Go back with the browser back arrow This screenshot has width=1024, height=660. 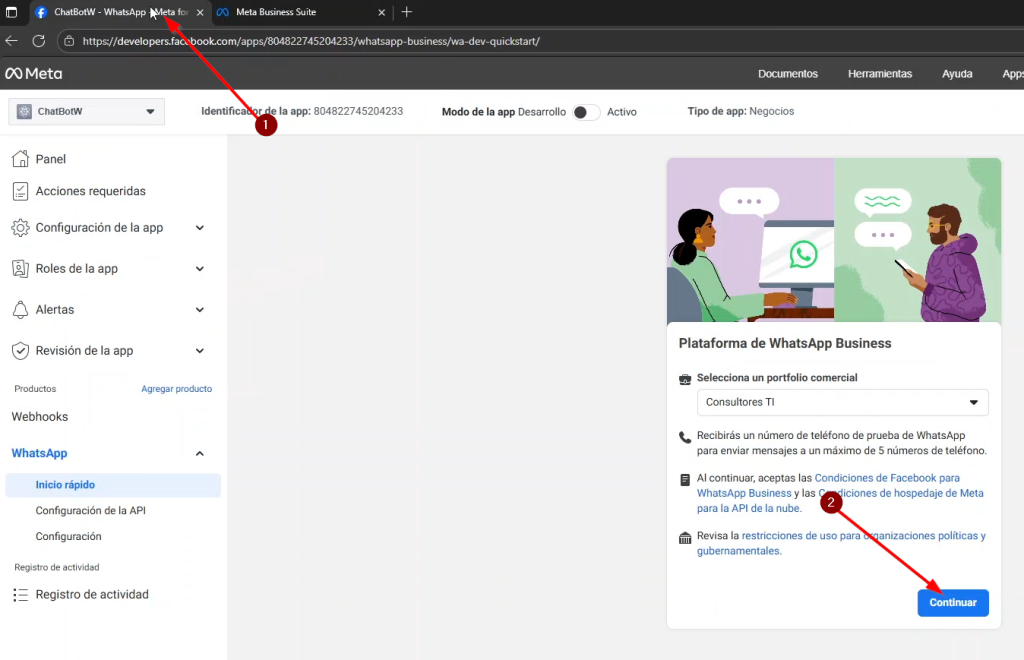pos(12,41)
